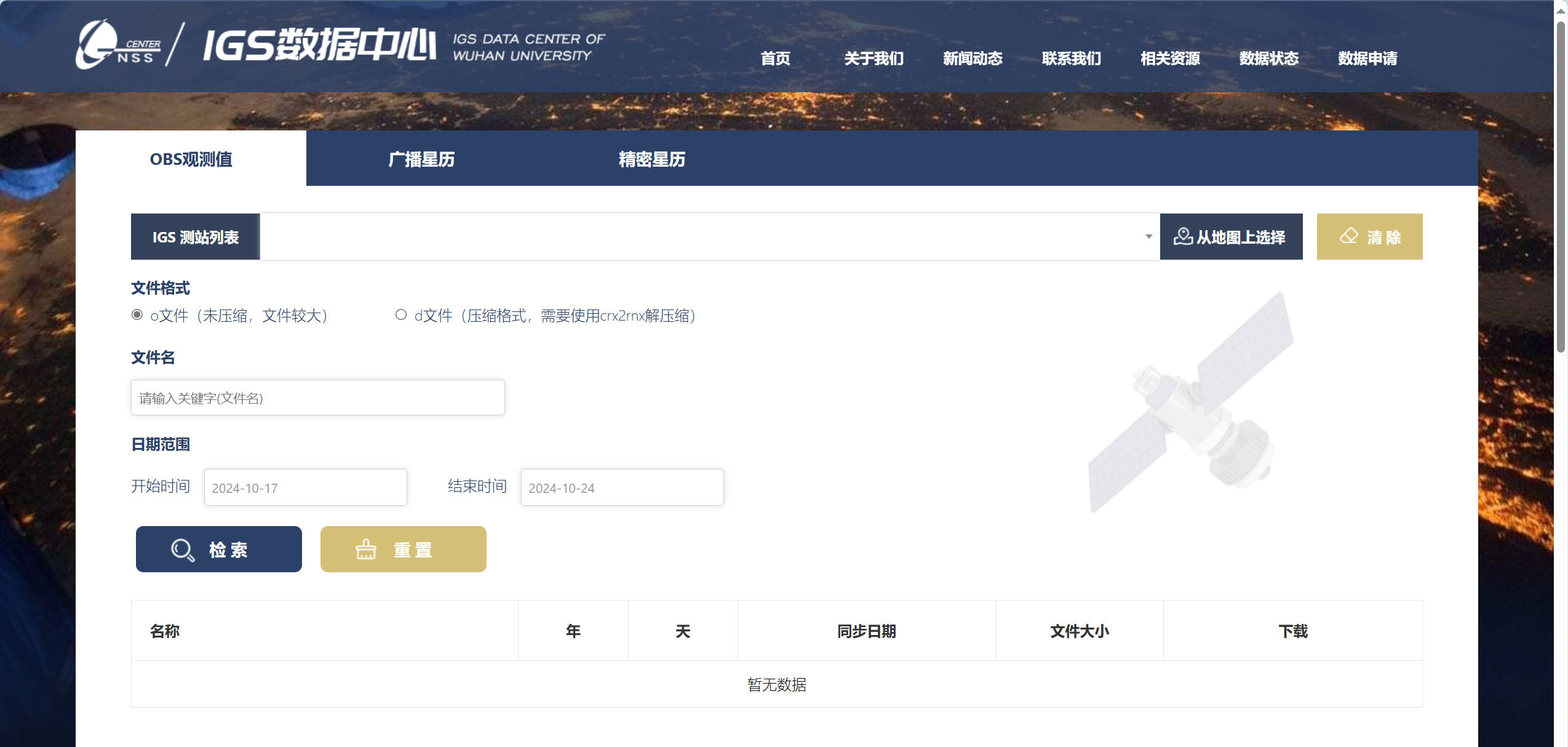The image size is (1568, 747).
Task: Click the 检索 search button
Action: [218, 549]
